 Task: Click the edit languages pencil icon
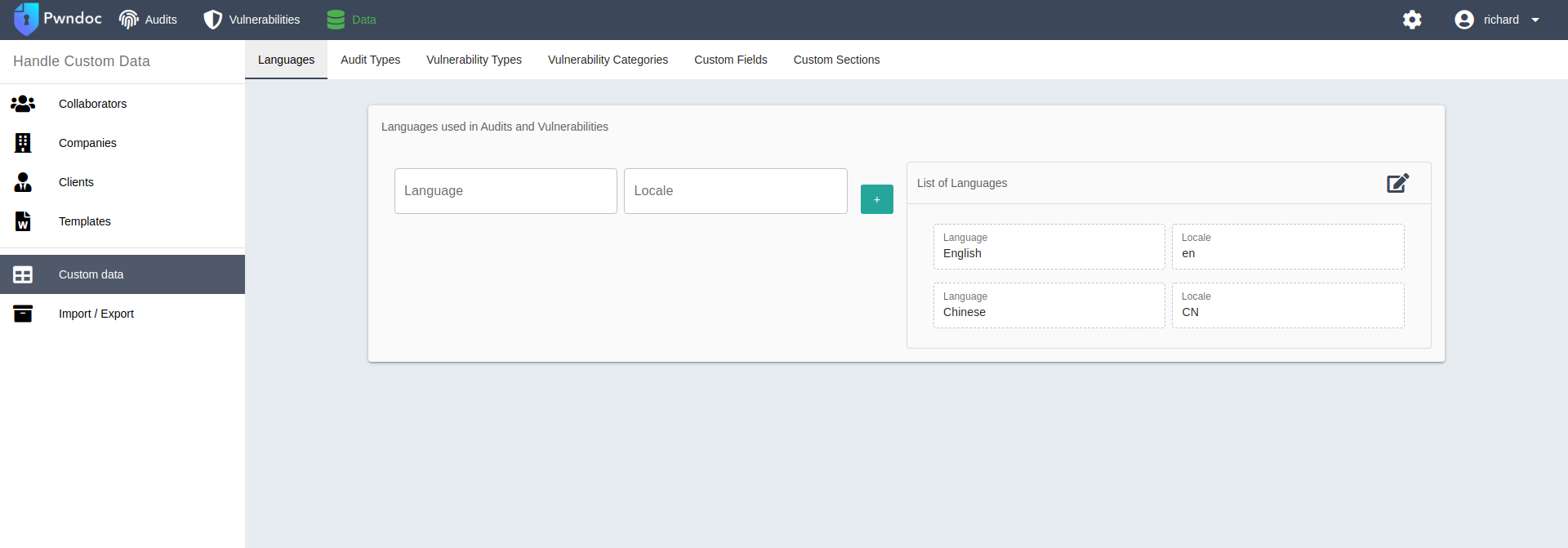click(x=1397, y=183)
